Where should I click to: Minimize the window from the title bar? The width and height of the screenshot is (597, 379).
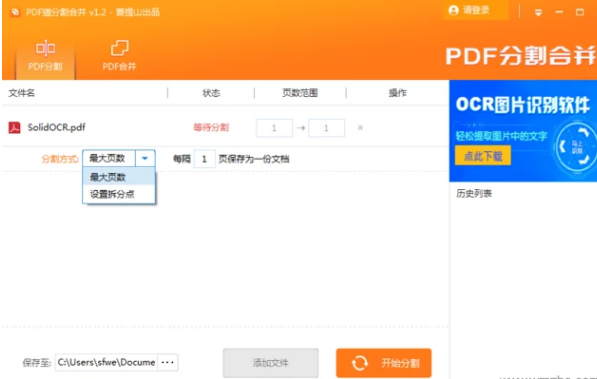[x=559, y=12]
